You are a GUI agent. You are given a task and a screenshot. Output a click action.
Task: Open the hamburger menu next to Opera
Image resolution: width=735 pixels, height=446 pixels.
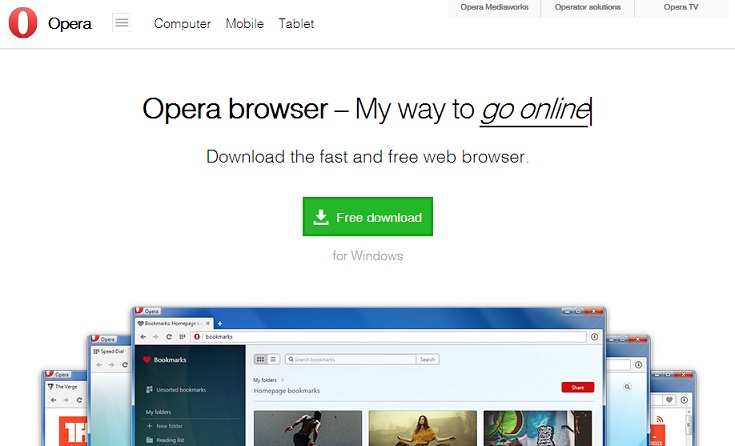(121, 23)
